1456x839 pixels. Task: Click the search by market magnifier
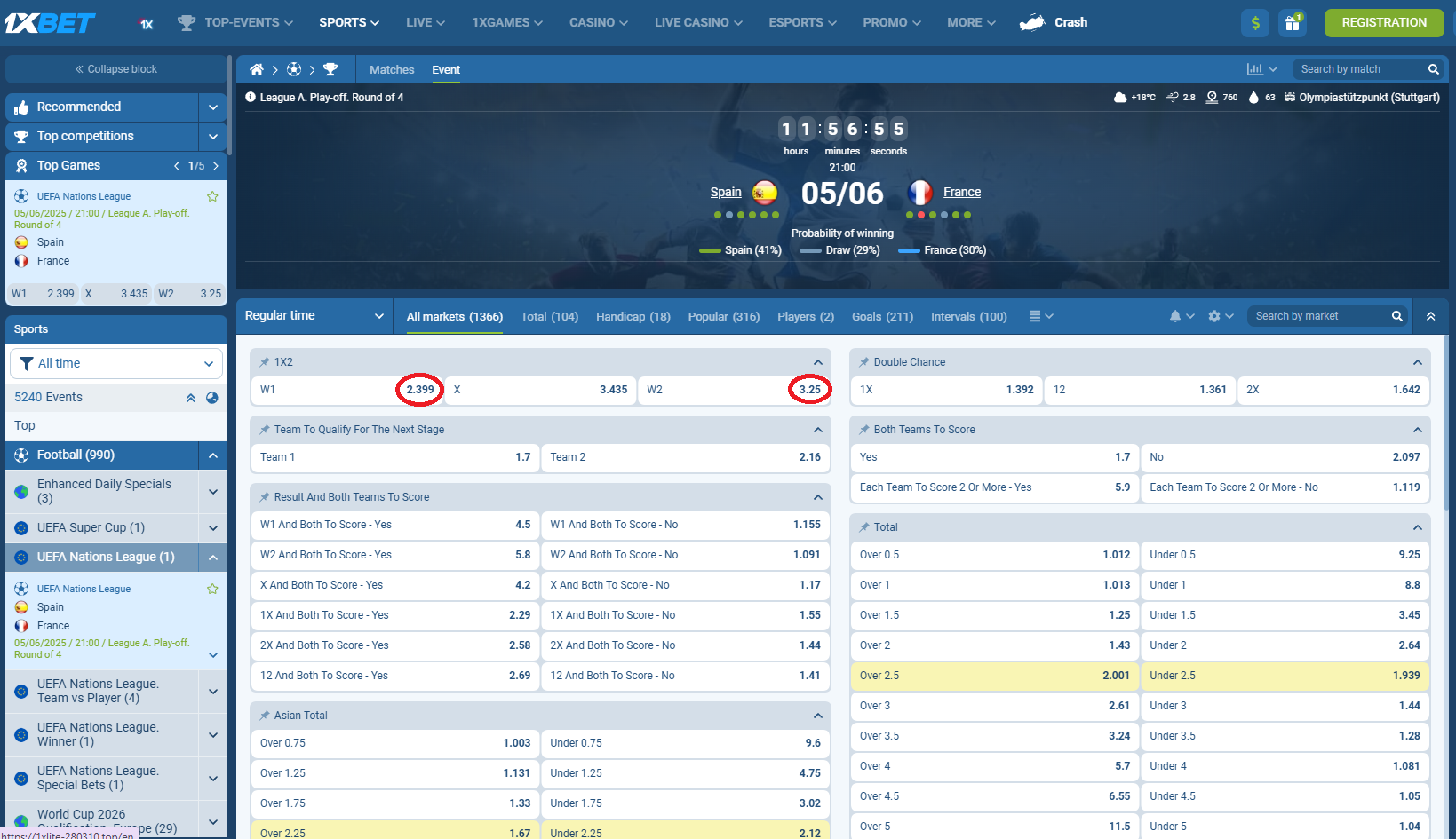tap(1396, 316)
